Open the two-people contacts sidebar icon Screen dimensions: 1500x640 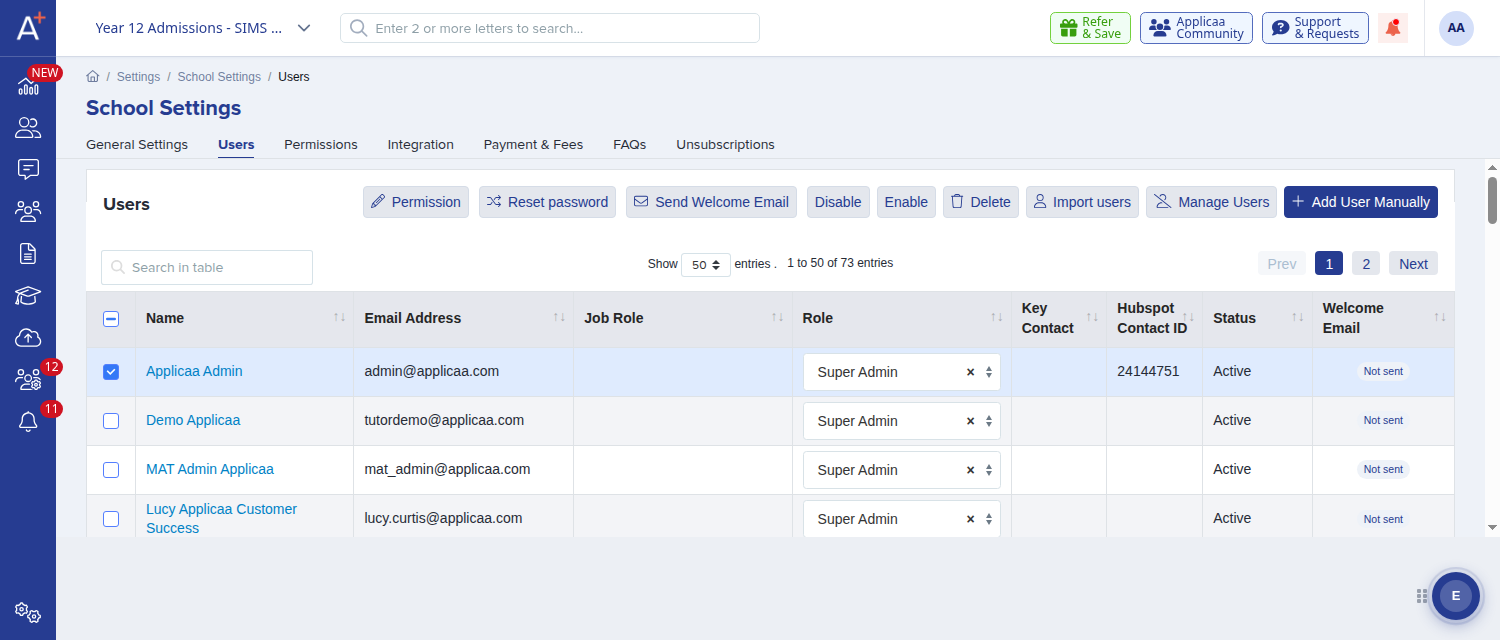click(28, 128)
